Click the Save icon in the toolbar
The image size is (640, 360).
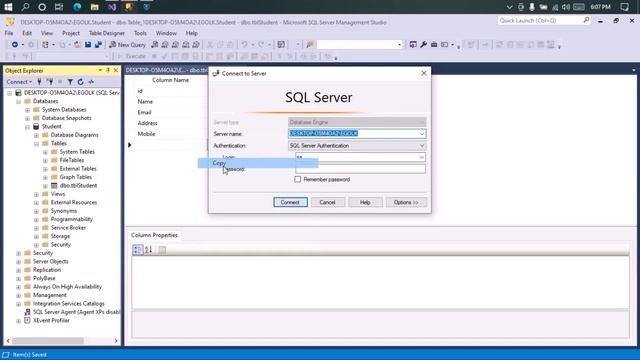88,44
